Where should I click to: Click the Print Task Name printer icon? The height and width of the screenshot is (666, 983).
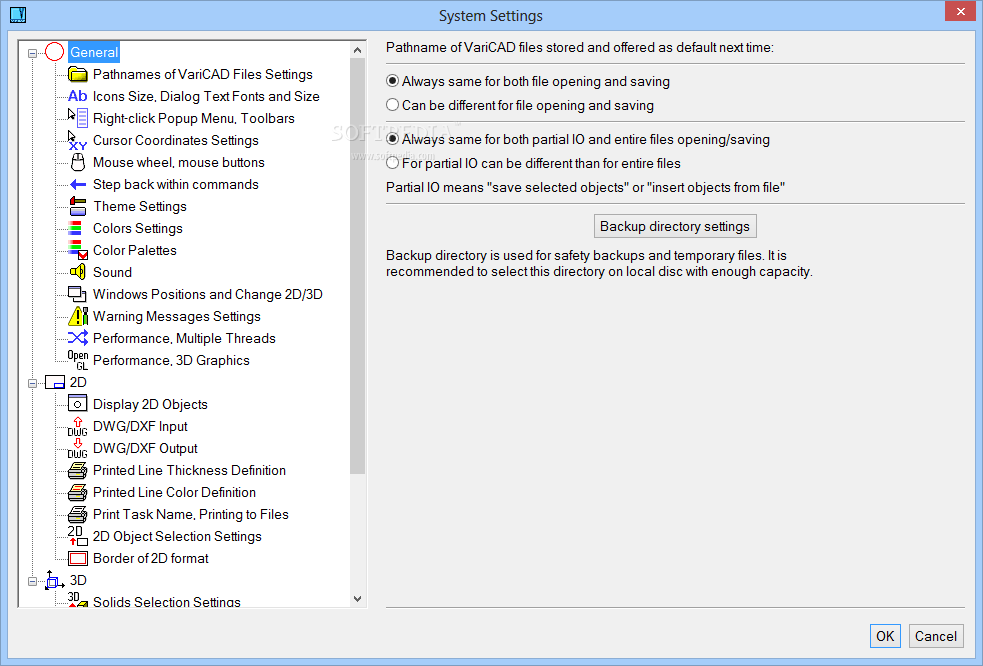(x=78, y=514)
